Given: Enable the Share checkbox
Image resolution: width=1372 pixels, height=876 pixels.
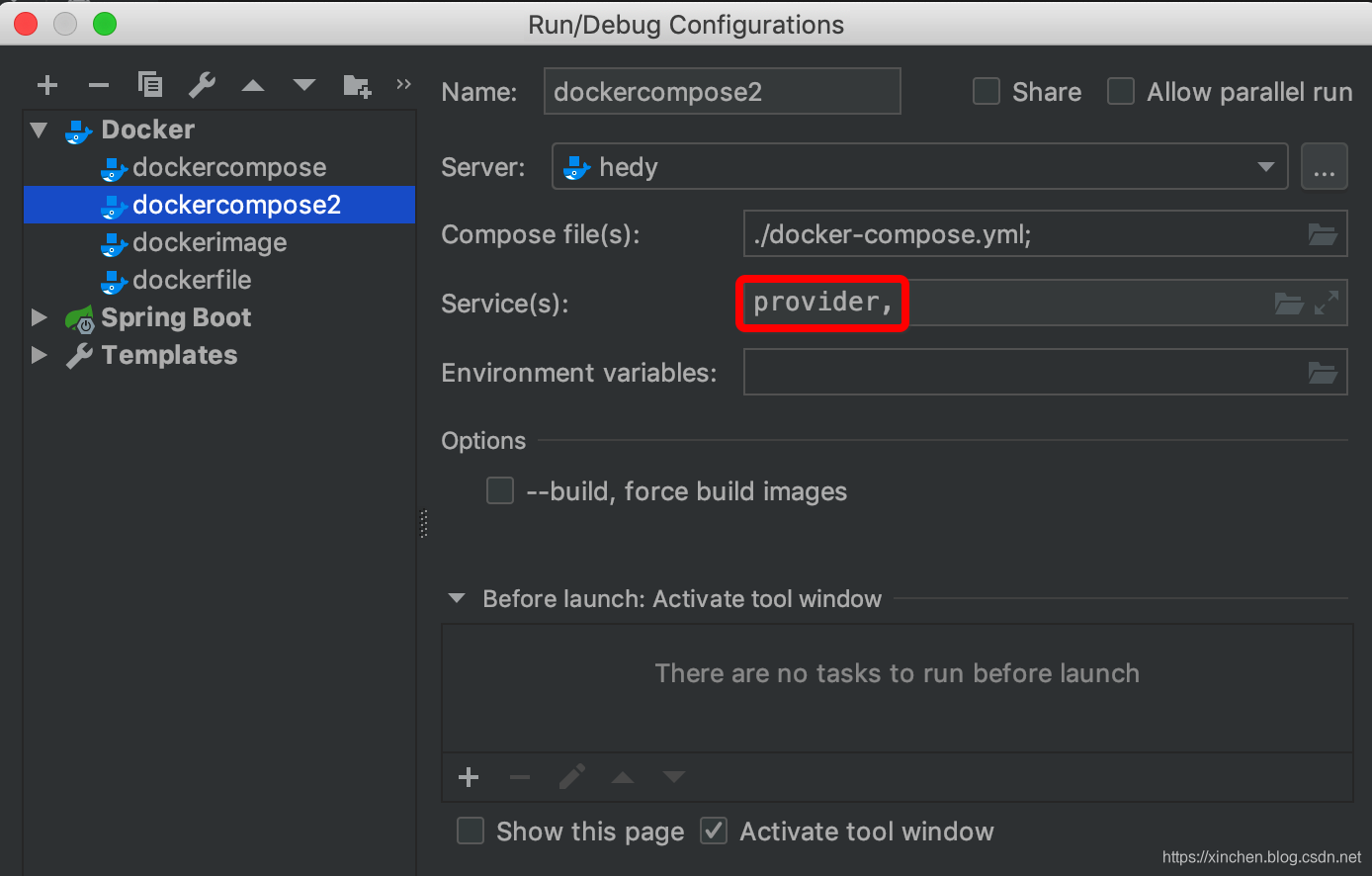Looking at the screenshot, I should [x=986, y=92].
